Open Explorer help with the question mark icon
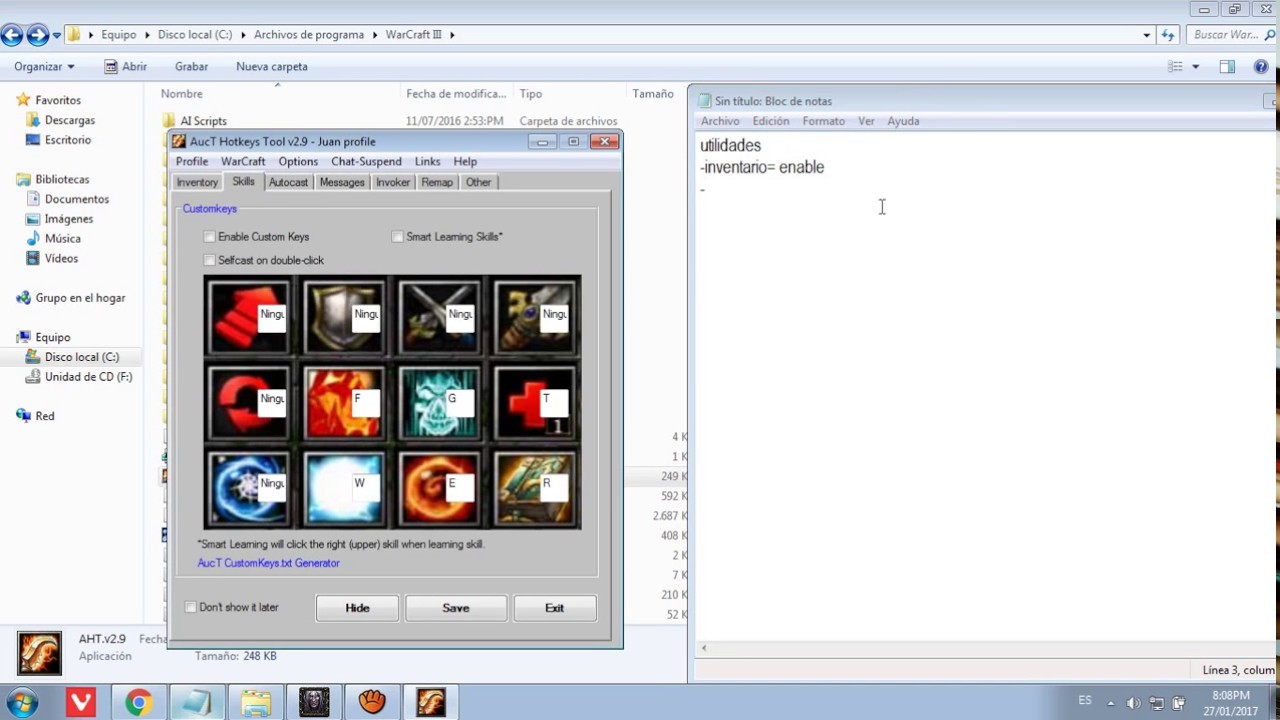1280x720 pixels. [1261, 67]
